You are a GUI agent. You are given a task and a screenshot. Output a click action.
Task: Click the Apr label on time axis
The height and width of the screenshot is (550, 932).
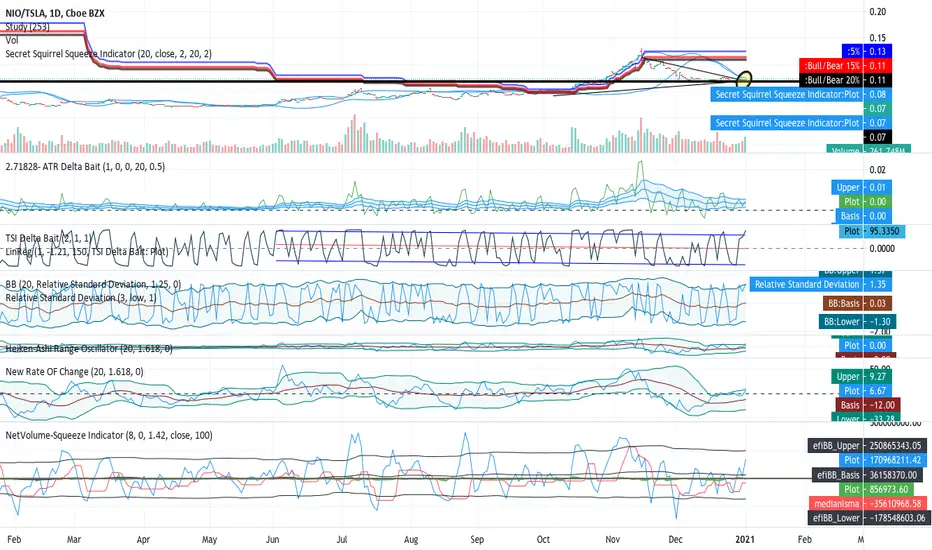[x=143, y=539]
